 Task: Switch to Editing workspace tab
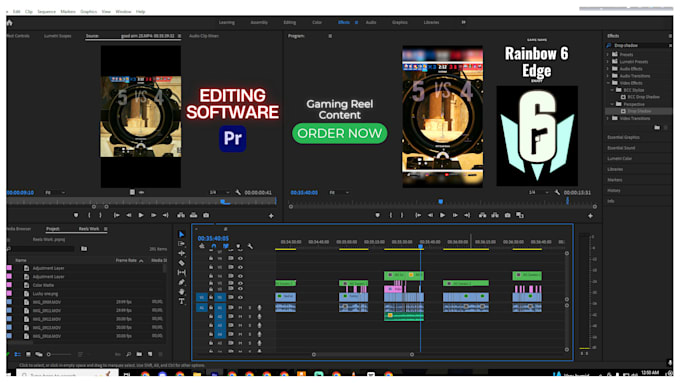coord(289,23)
